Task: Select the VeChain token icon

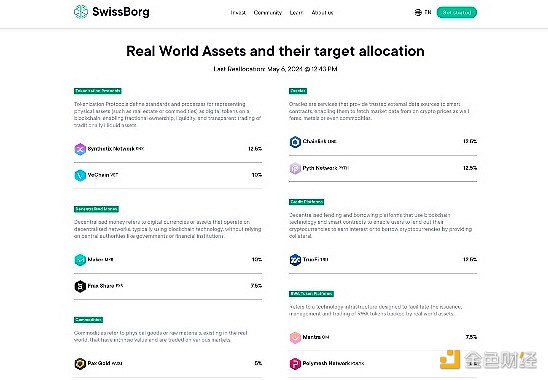Action: (x=80, y=175)
